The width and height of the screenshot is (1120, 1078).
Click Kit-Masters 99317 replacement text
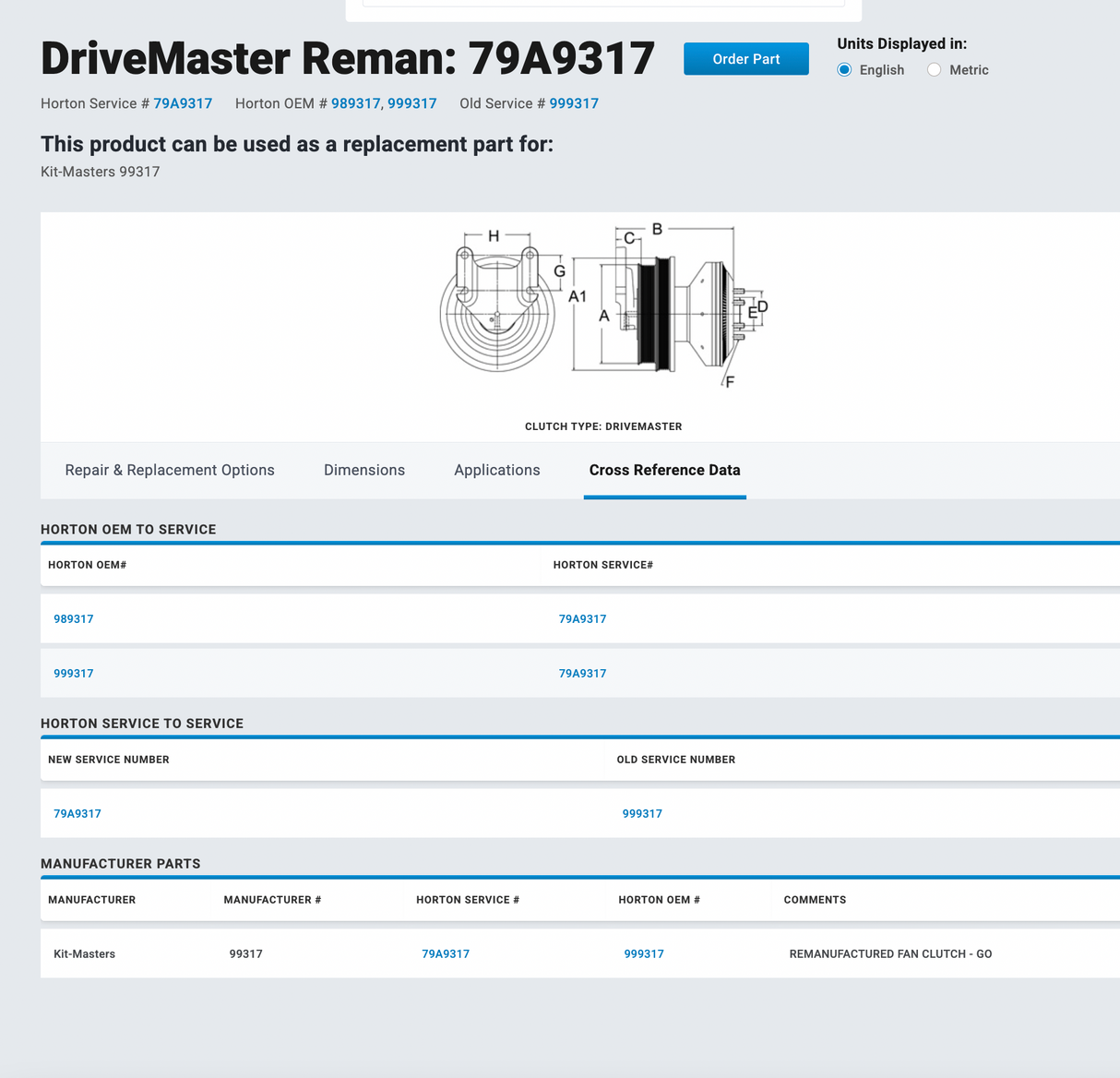[x=101, y=172]
